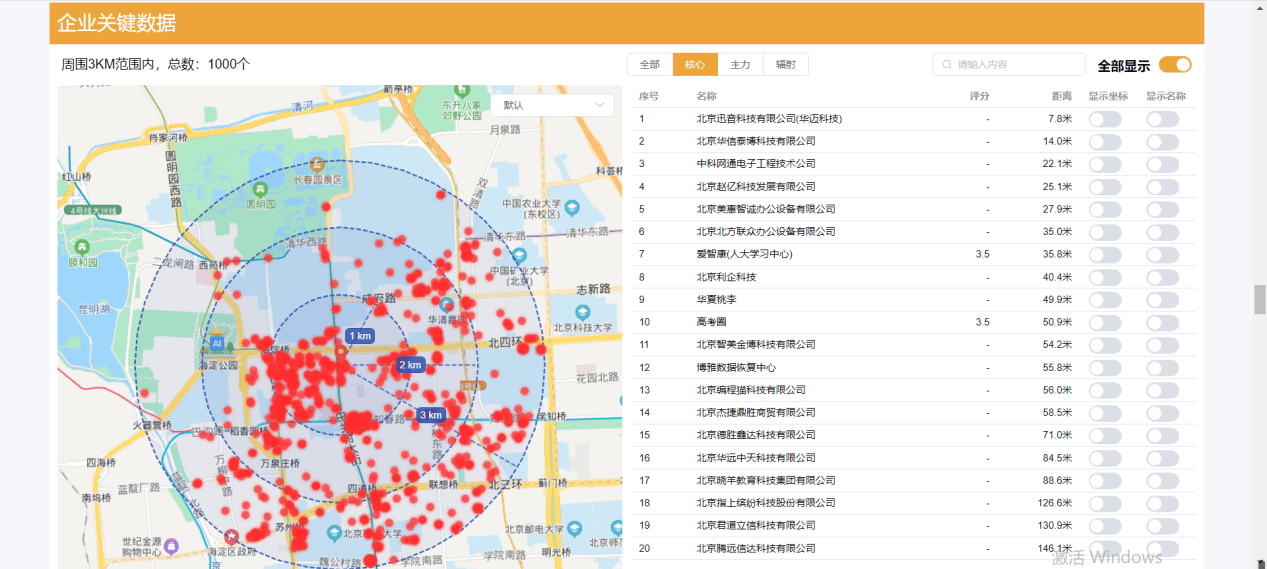Image resolution: width=1267 pixels, height=569 pixels.
Task: Click the page vertical scrollbar thumb
Action: click(1259, 299)
